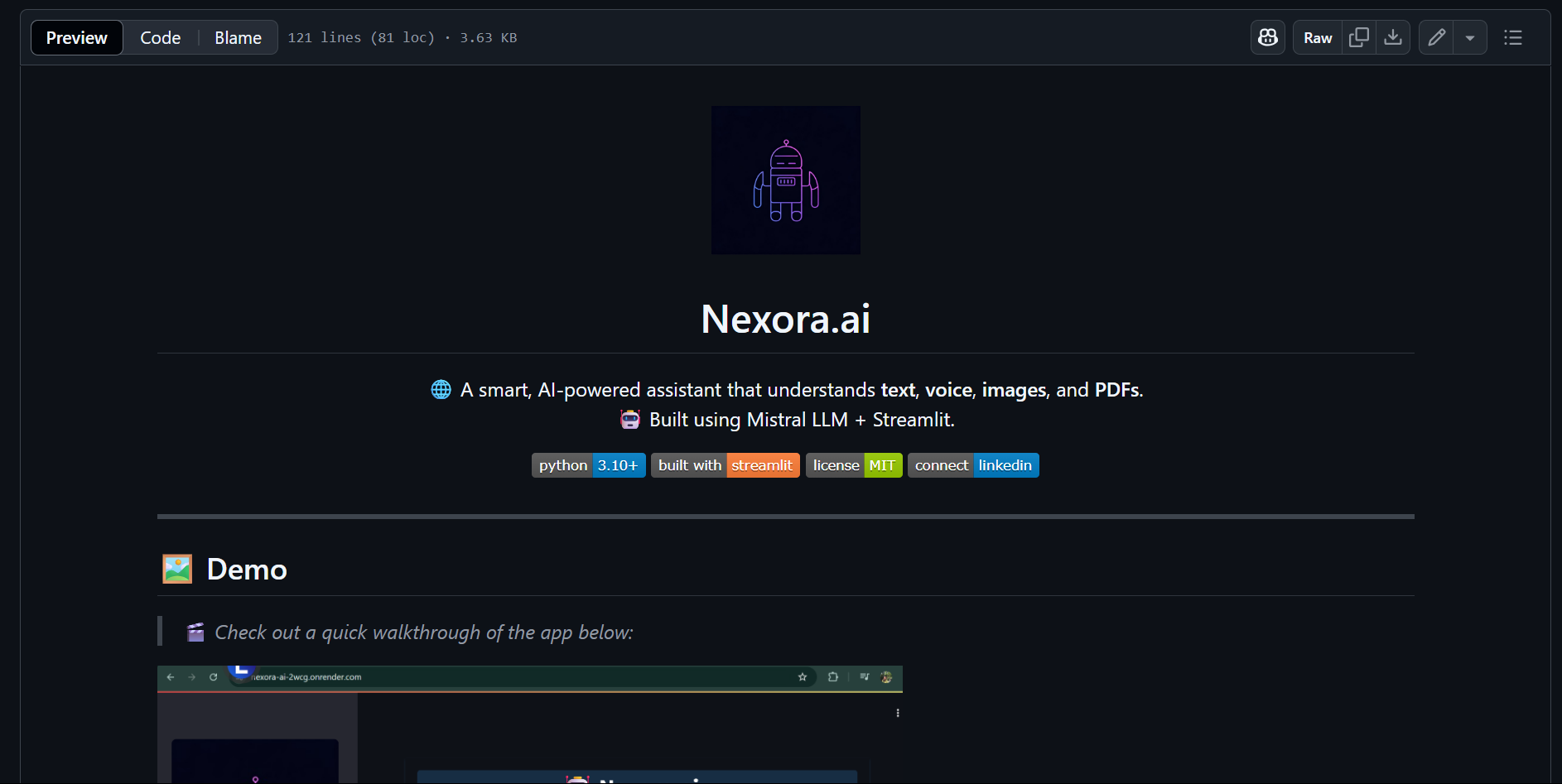Viewport: 1562px width, 784px height.
Task: Open the built with streamlit badge
Action: (726, 465)
